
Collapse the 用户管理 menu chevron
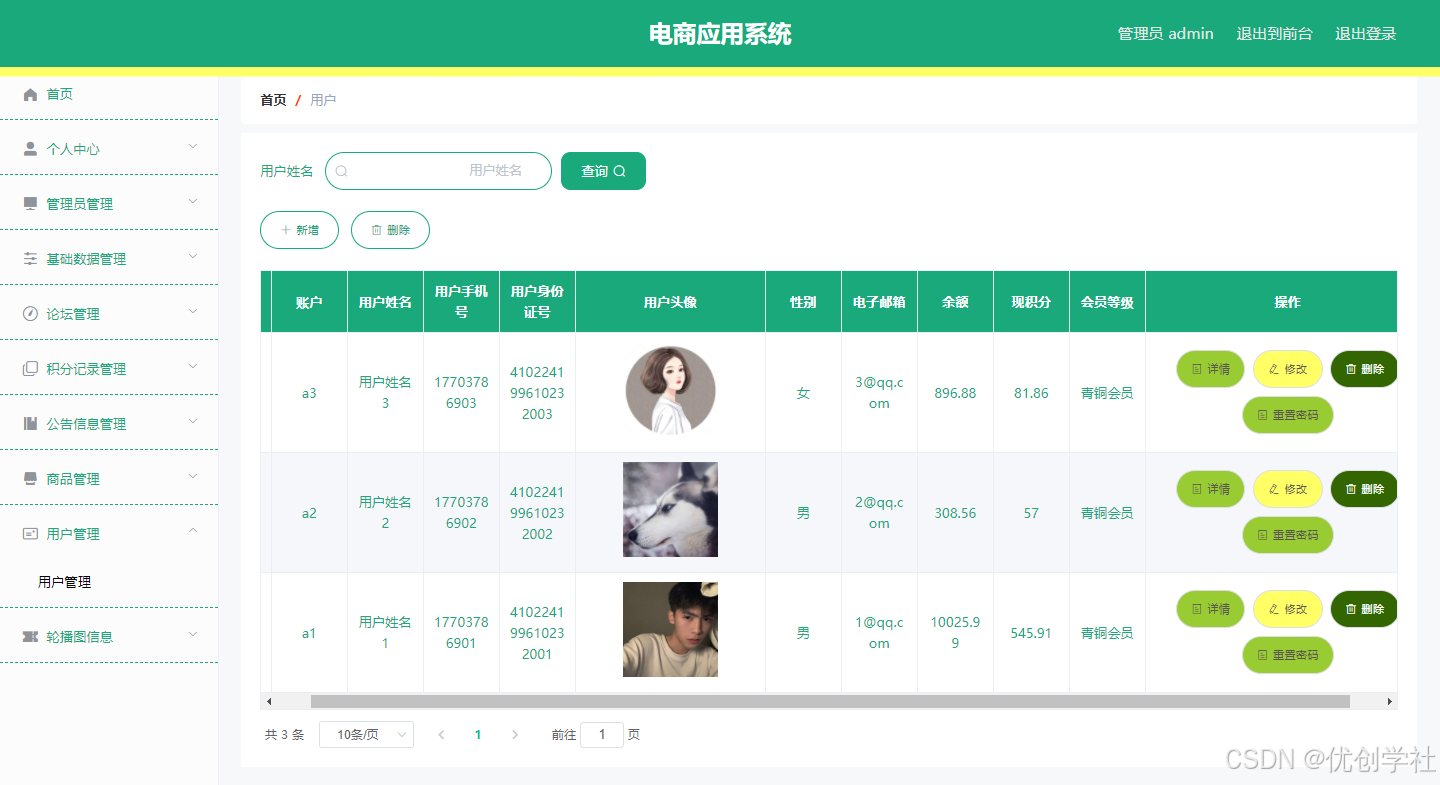(x=193, y=532)
